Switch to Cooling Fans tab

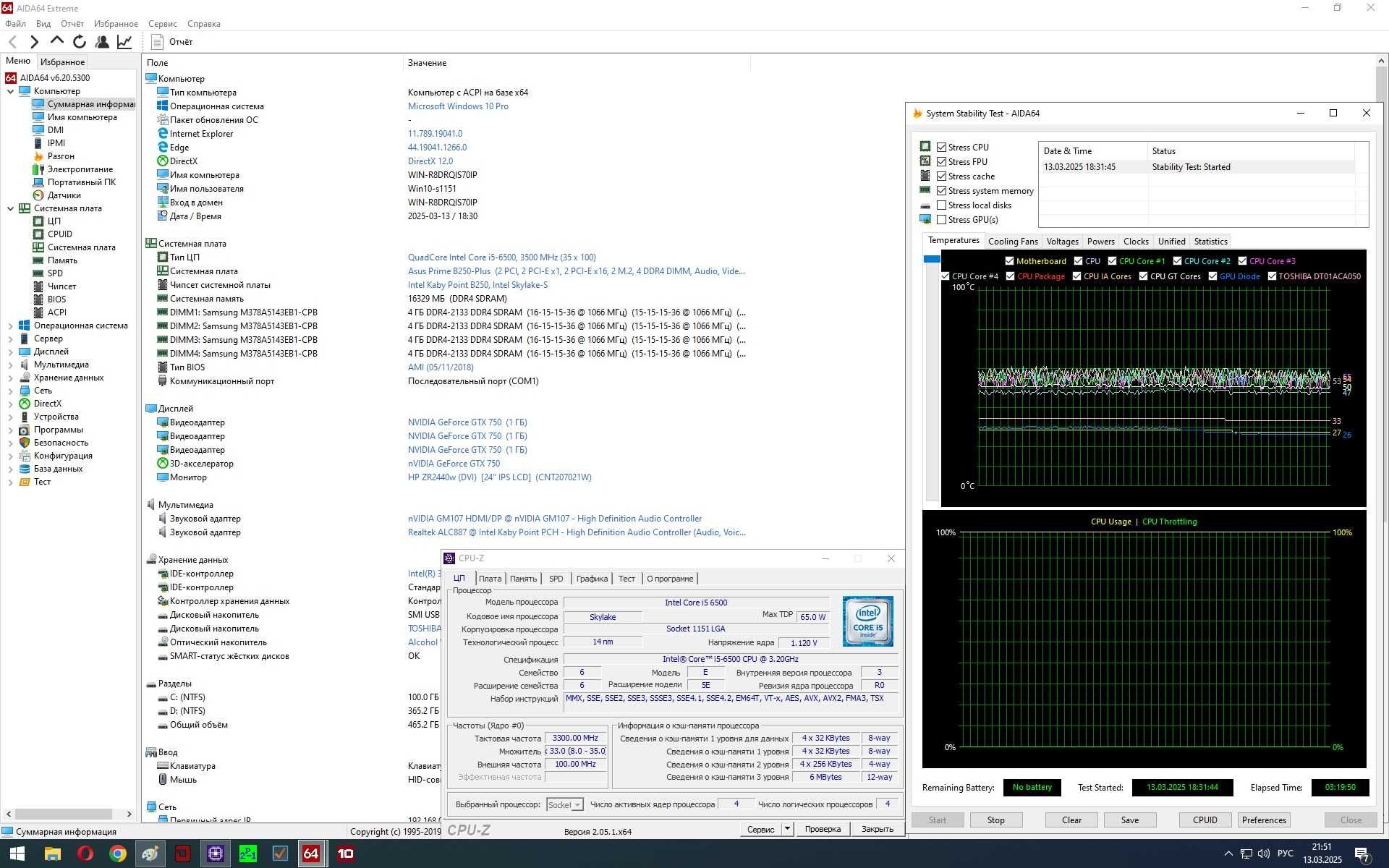(x=1013, y=242)
